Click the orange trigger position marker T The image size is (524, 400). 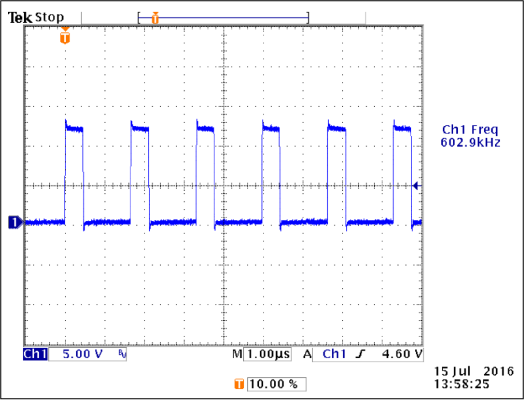[x=65, y=37]
